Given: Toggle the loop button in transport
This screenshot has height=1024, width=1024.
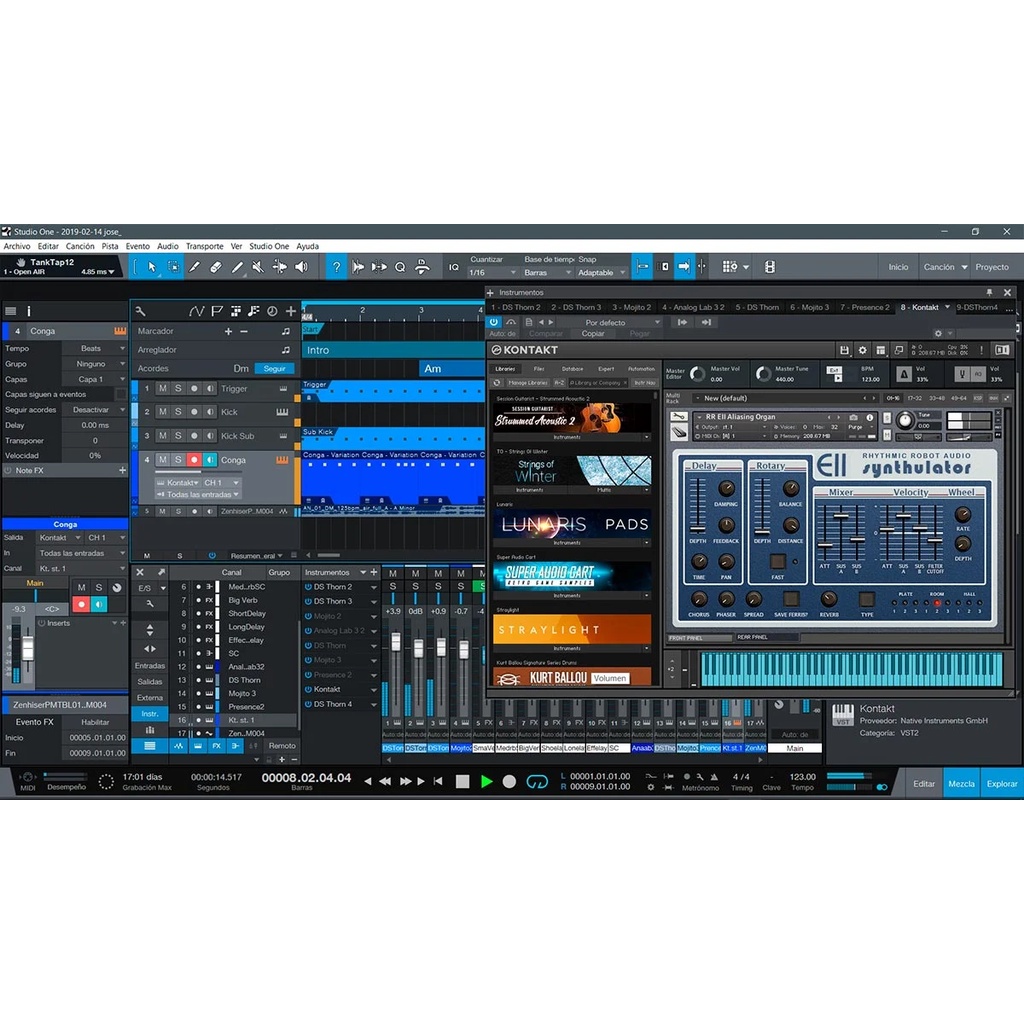Looking at the screenshot, I should pos(537,781).
